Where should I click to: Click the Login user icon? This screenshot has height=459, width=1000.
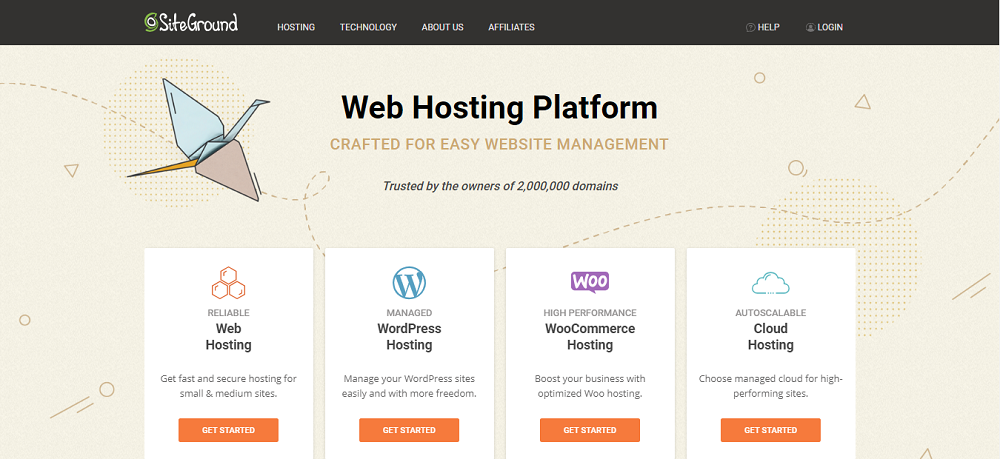click(x=810, y=27)
